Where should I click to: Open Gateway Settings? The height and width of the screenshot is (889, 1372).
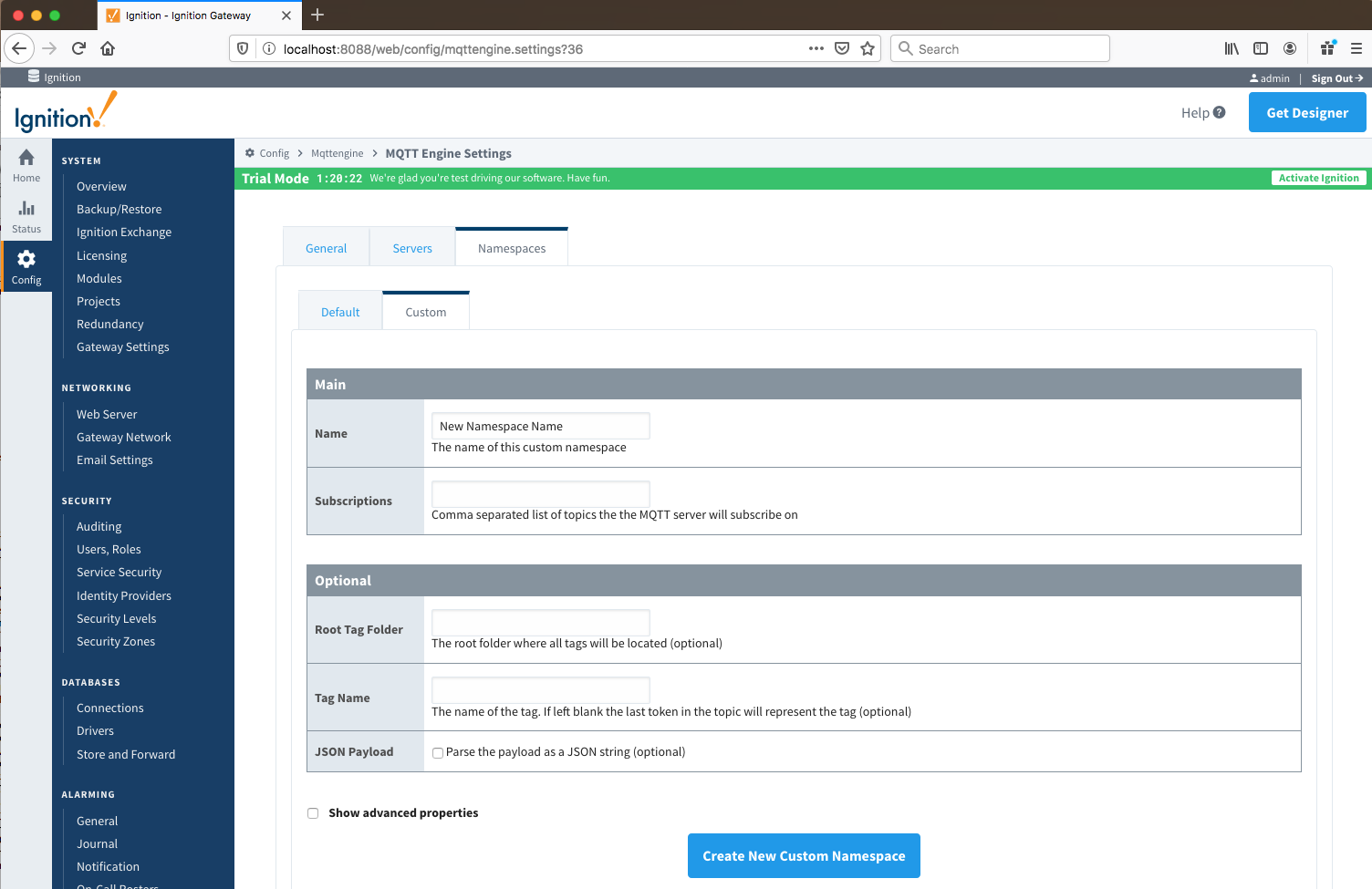(x=122, y=346)
